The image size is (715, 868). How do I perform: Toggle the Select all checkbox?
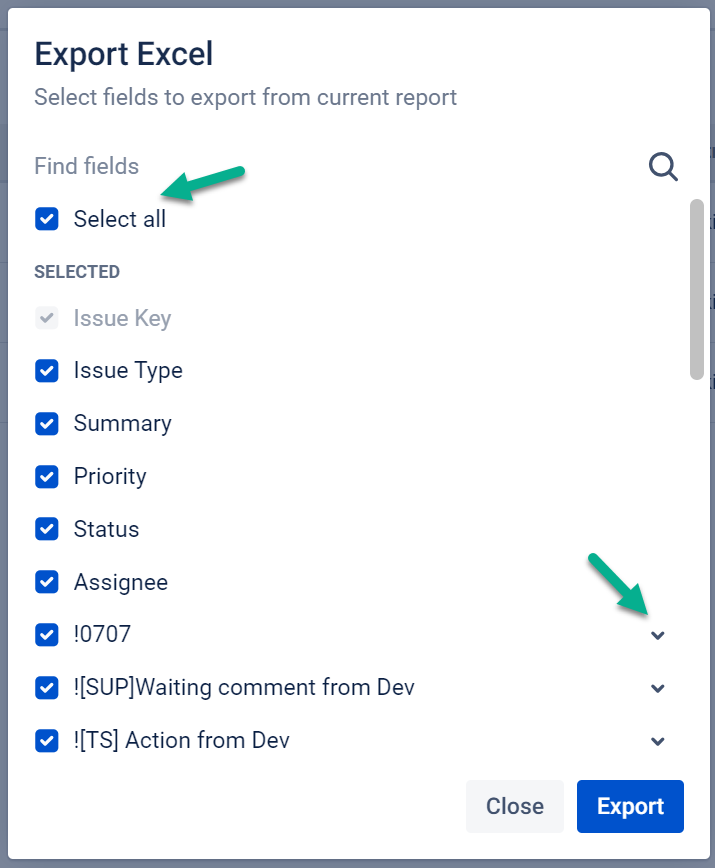pos(47,219)
